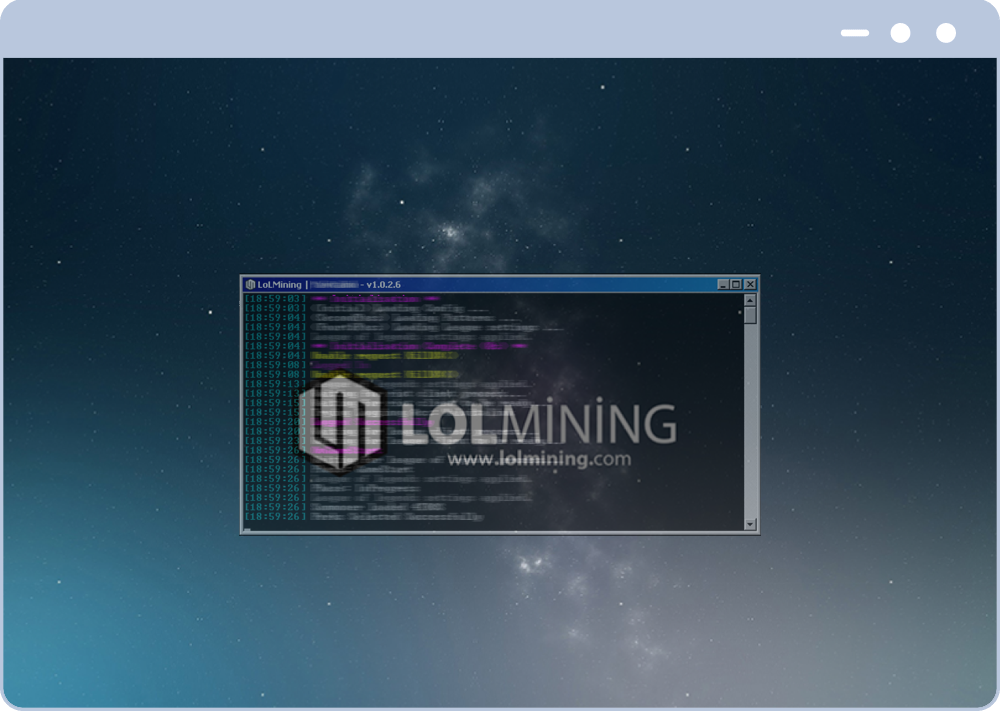1000x712 pixels.
Task: Click the console scrollbar down arrow
Action: point(750,524)
